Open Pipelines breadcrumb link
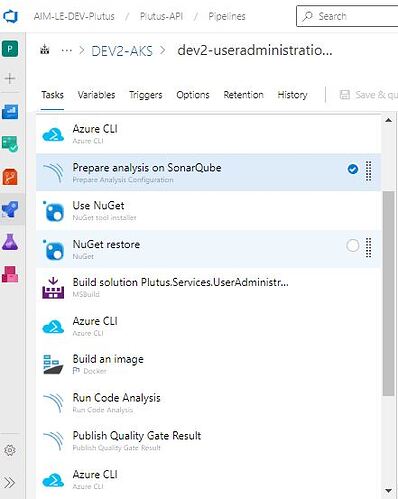This screenshot has width=398, height=499. click(x=227, y=16)
